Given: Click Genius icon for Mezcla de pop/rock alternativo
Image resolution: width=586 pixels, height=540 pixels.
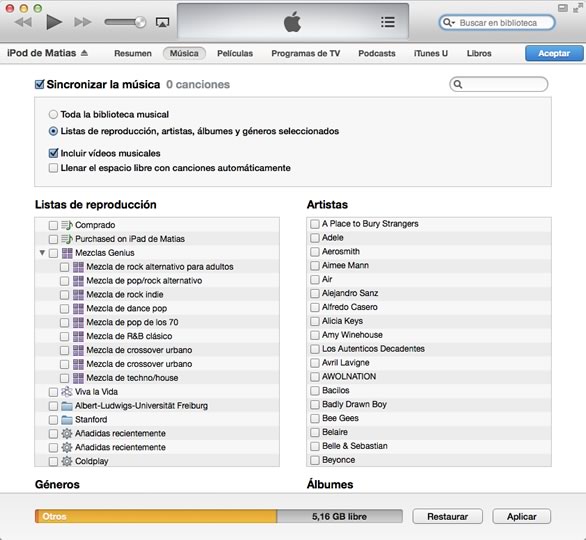Looking at the screenshot, I should pyautogui.click(x=78, y=281).
